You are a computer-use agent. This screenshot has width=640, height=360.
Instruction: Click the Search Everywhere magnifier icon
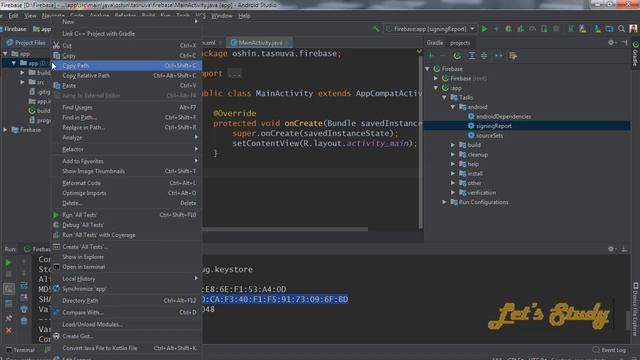(621, 29)
